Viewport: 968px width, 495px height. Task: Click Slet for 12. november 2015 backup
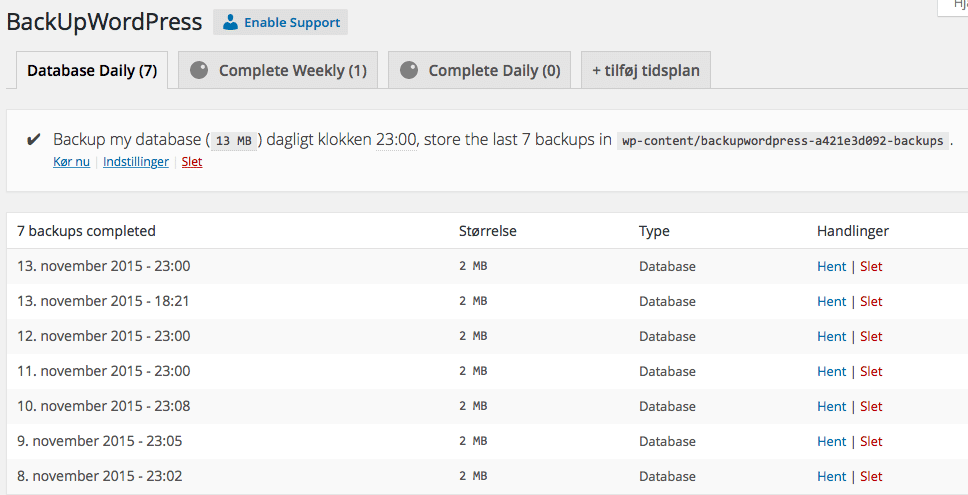pos(871,336)
